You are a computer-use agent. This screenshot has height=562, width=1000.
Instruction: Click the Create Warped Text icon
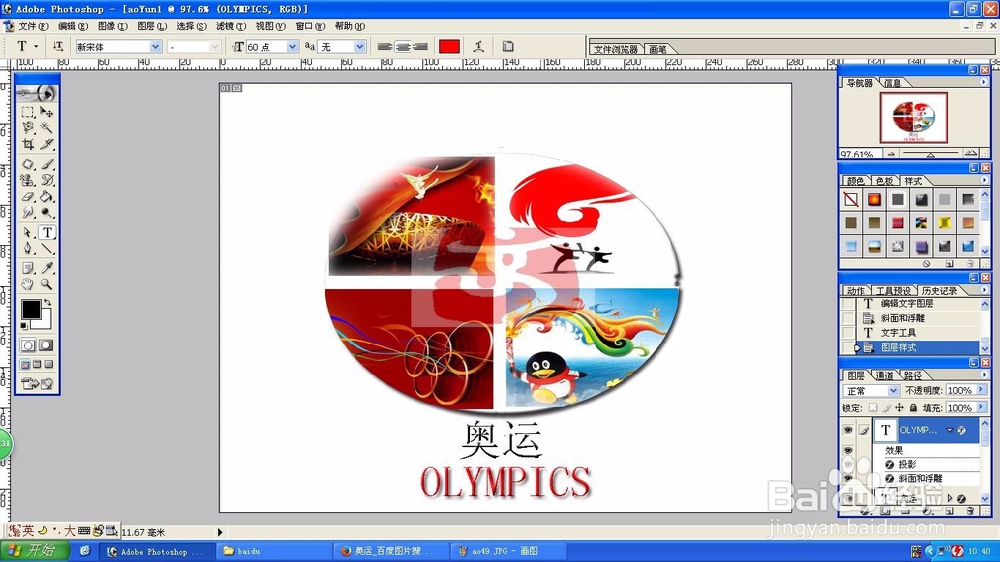479,46
